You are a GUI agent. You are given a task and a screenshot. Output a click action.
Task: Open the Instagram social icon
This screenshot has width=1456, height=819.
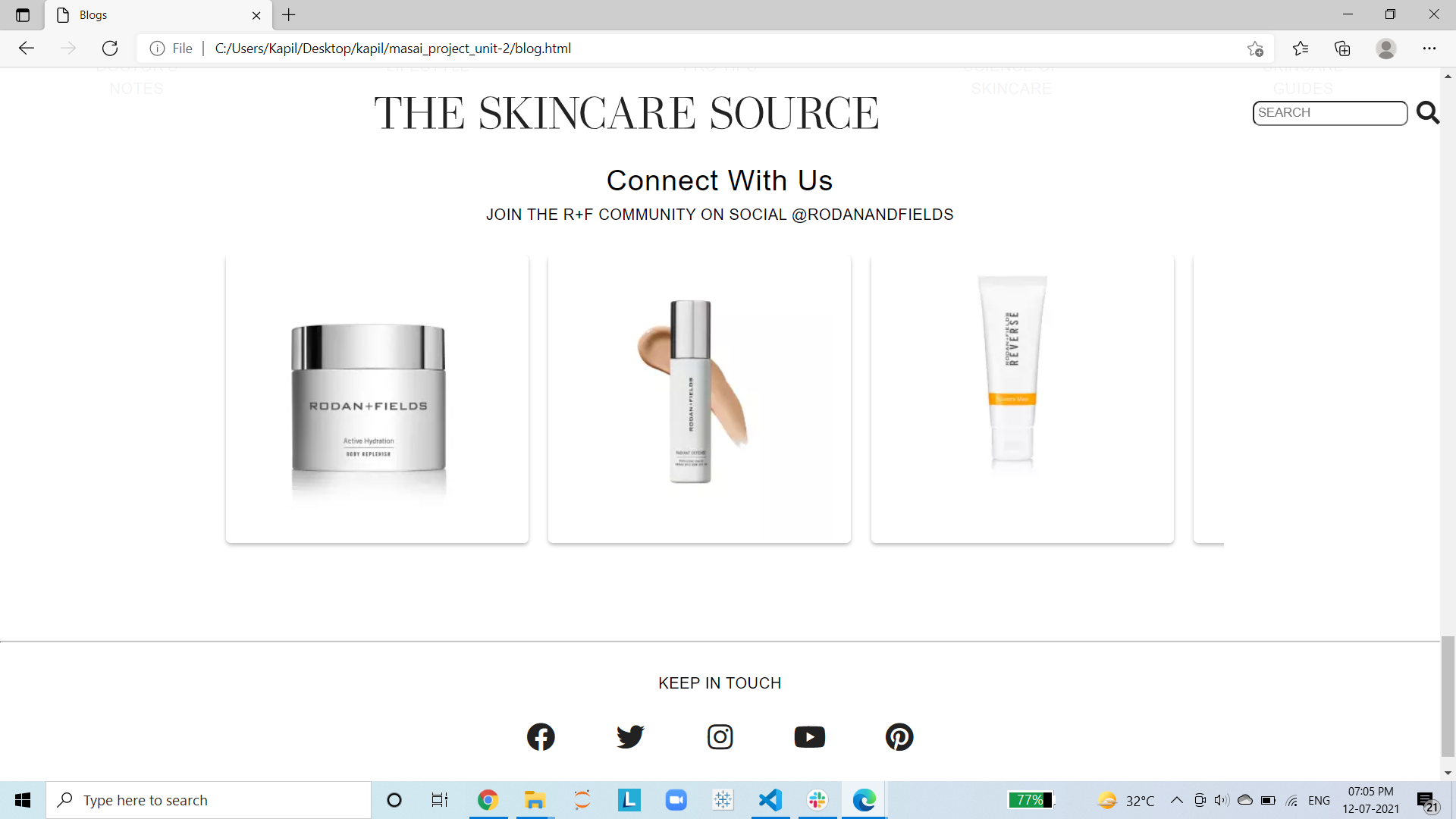point(720,737)
